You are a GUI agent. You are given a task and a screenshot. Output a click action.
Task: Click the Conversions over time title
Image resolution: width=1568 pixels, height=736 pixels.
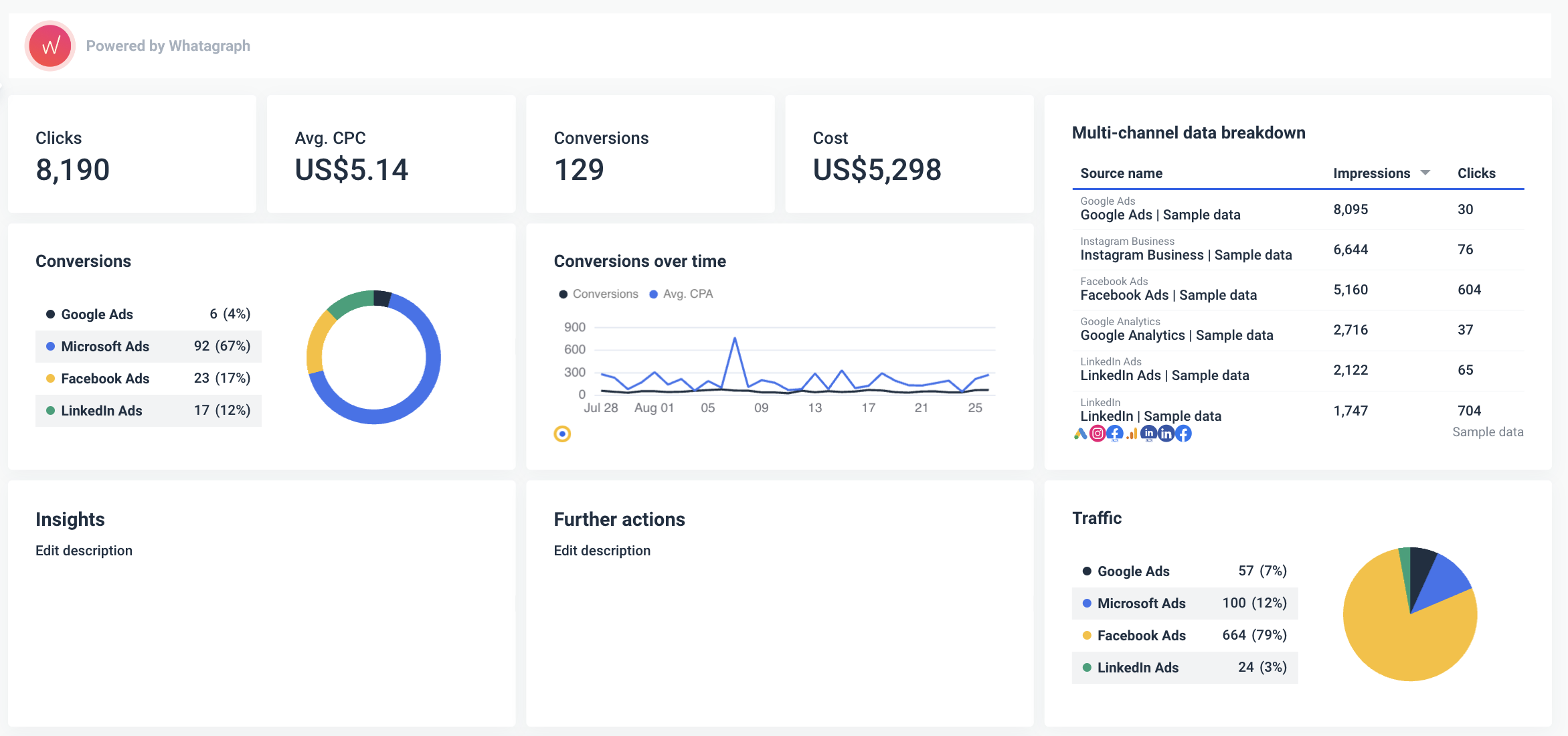[640, 262]
